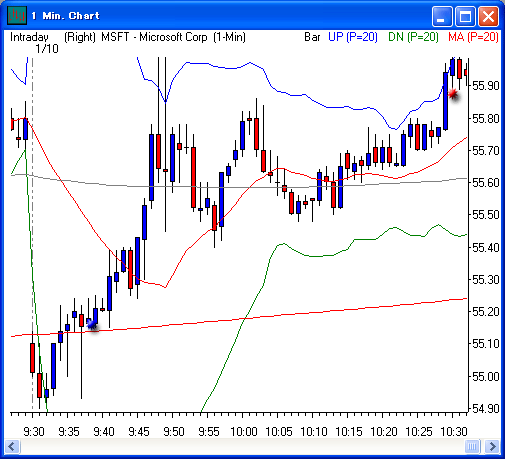Click the 55.20 price axis label
Image resolution: width=505 pixels, height=459 pixels.
(x=486, y=312)
